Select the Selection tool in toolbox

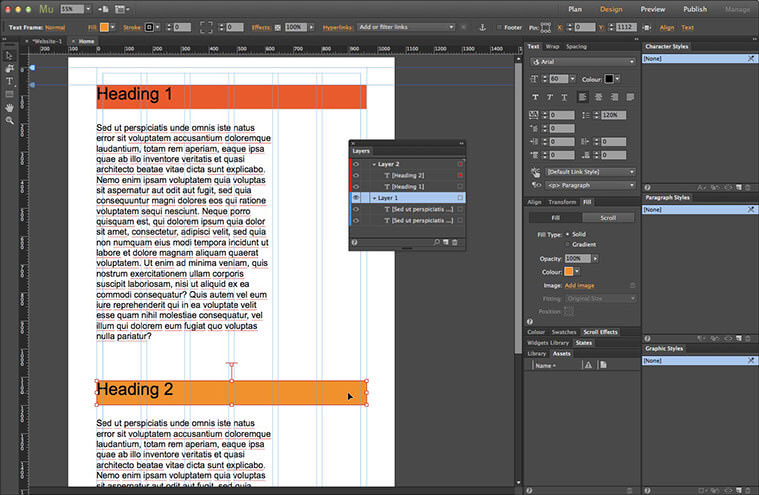pos(9,55)
